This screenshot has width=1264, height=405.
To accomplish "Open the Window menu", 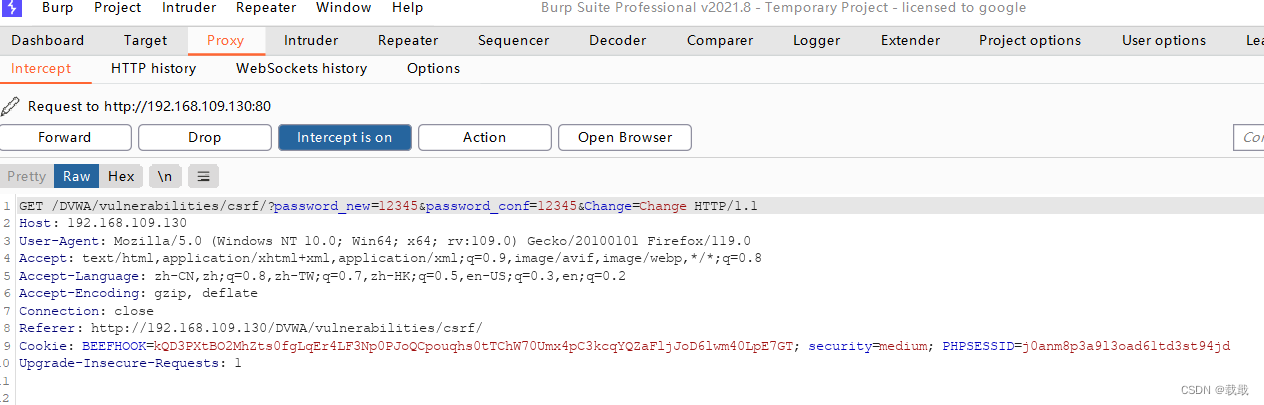I will tap(344, 8).
